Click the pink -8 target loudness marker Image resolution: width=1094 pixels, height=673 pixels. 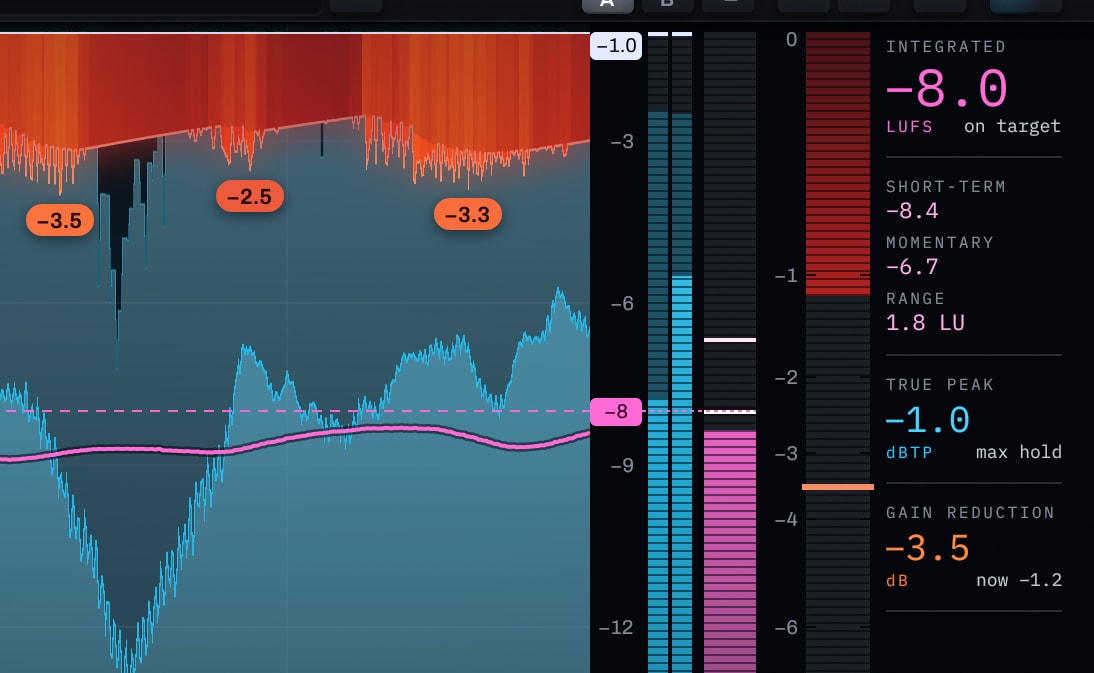tap(616, 412)
